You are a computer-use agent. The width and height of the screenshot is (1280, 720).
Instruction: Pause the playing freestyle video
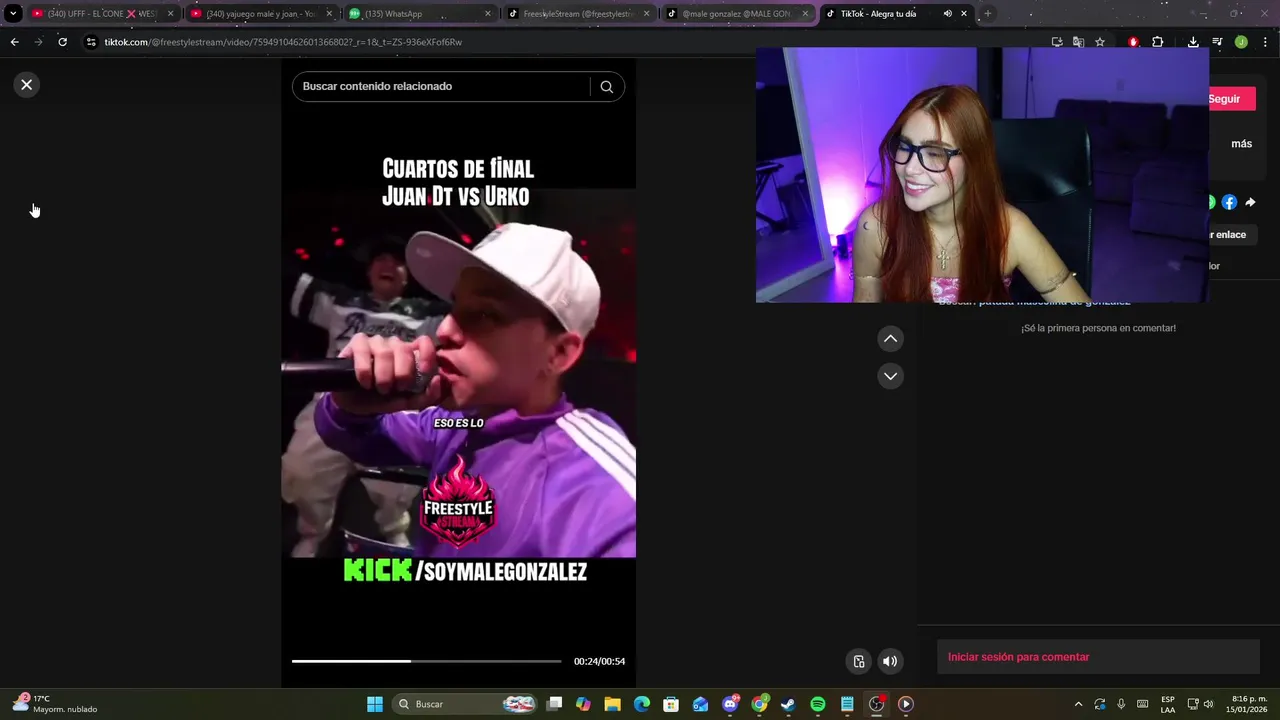click(x=458, y=372)
